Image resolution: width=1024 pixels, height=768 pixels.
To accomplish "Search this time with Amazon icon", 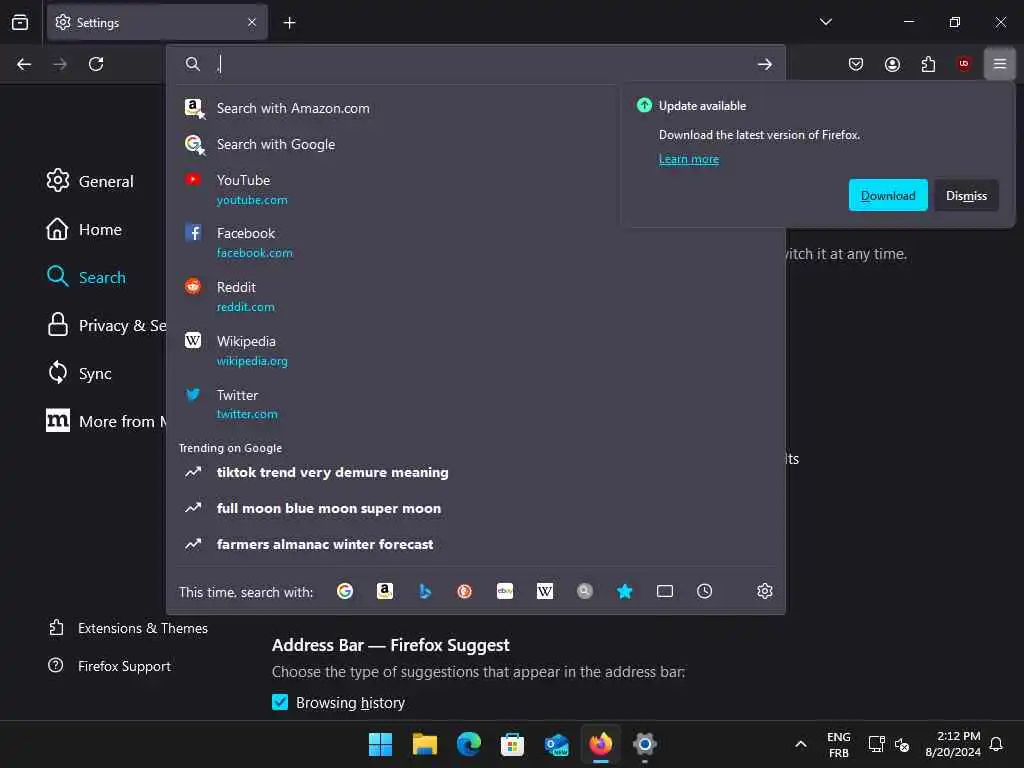I will (385, 591).
